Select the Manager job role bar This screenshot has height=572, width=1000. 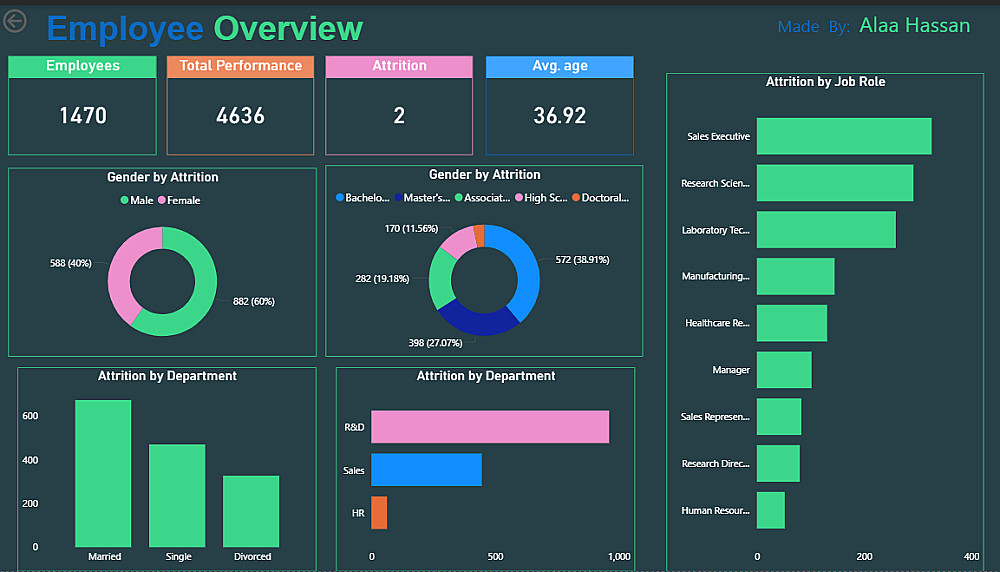pyautogui.click(x=784, y=370)
